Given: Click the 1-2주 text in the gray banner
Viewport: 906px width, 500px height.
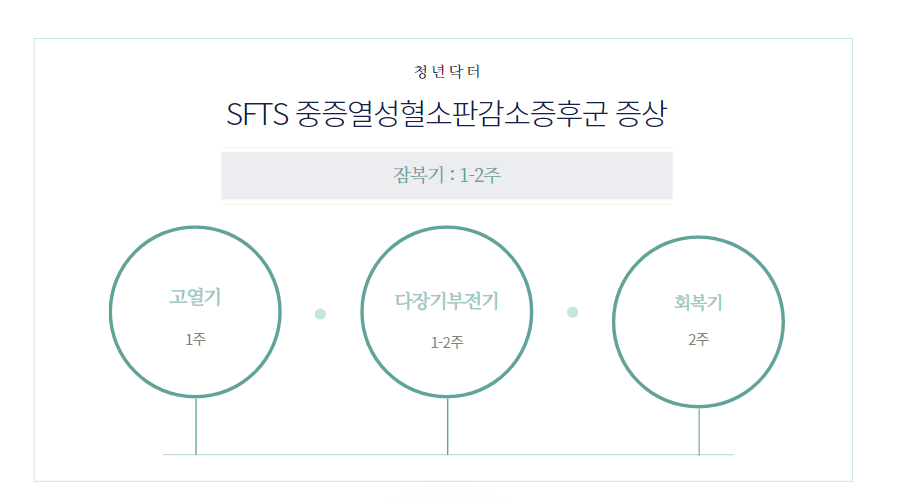Looking at the screenshot, I should (x=480, y=177).
